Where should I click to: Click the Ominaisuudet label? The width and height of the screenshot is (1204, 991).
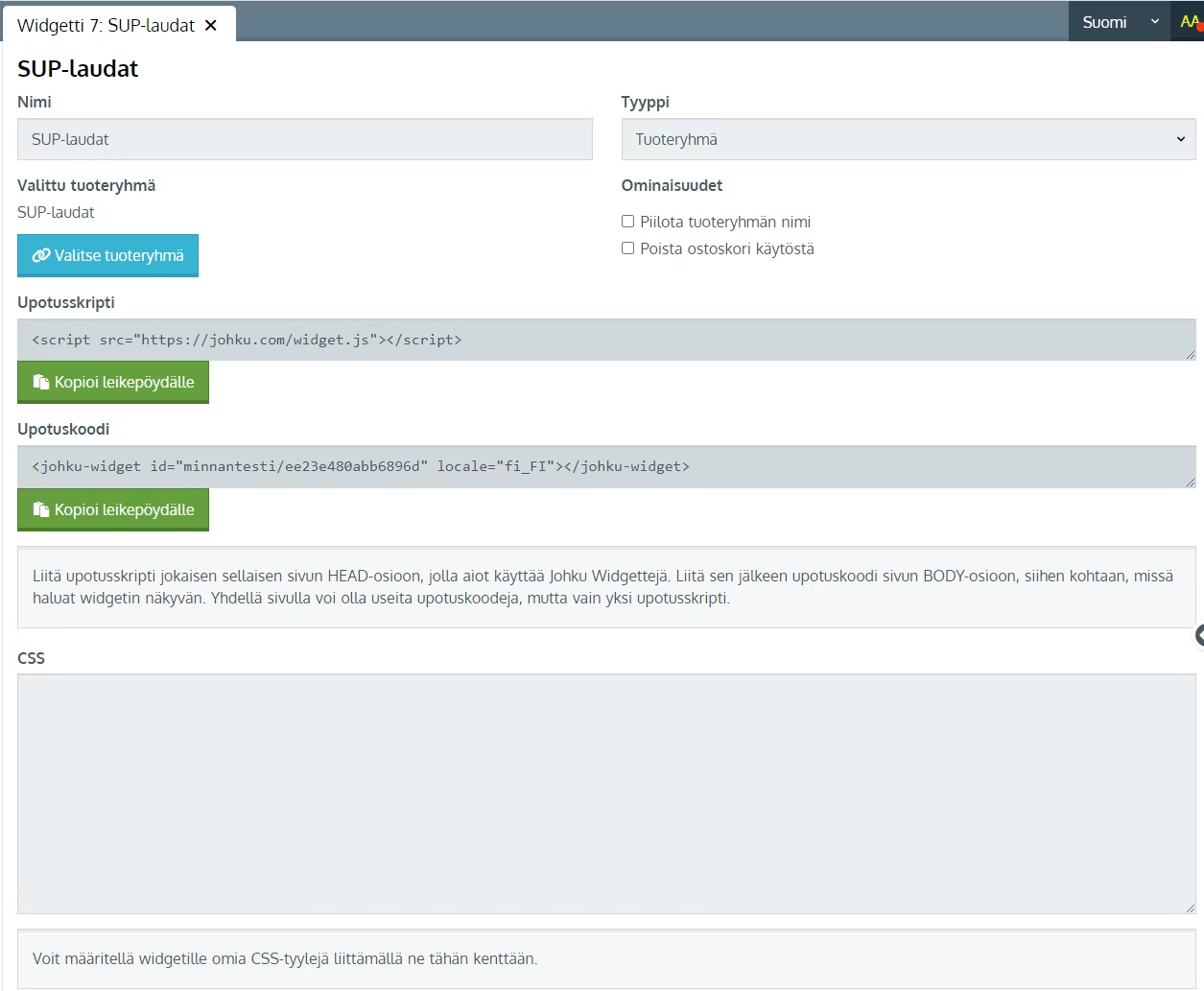[x=672, y=185]
